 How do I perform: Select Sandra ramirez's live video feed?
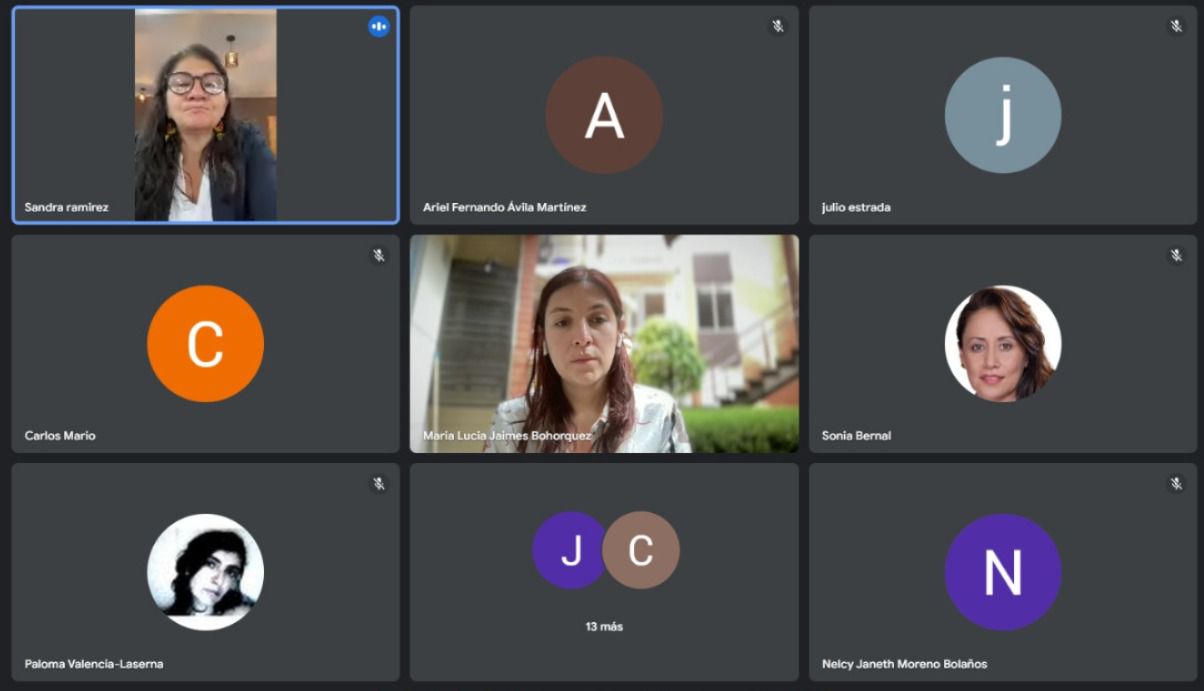point(205,115)
